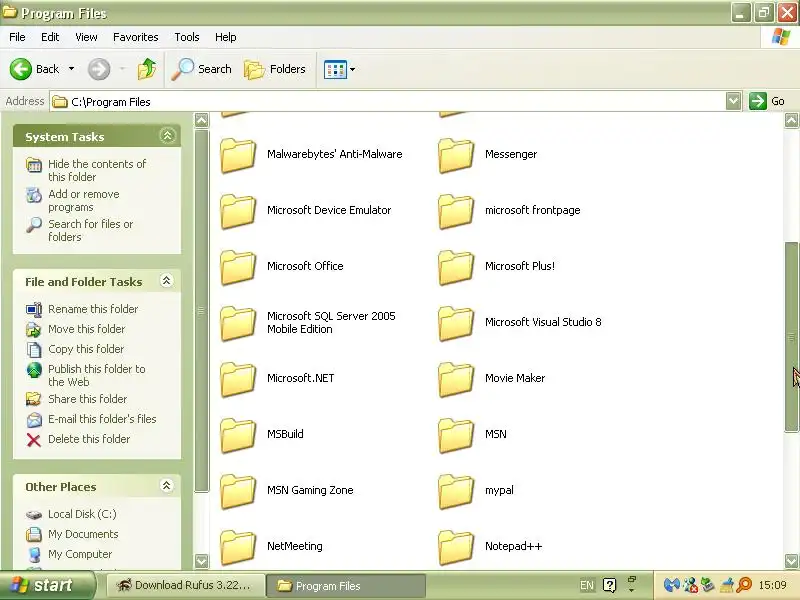Select the mypal folder name text

499,490
